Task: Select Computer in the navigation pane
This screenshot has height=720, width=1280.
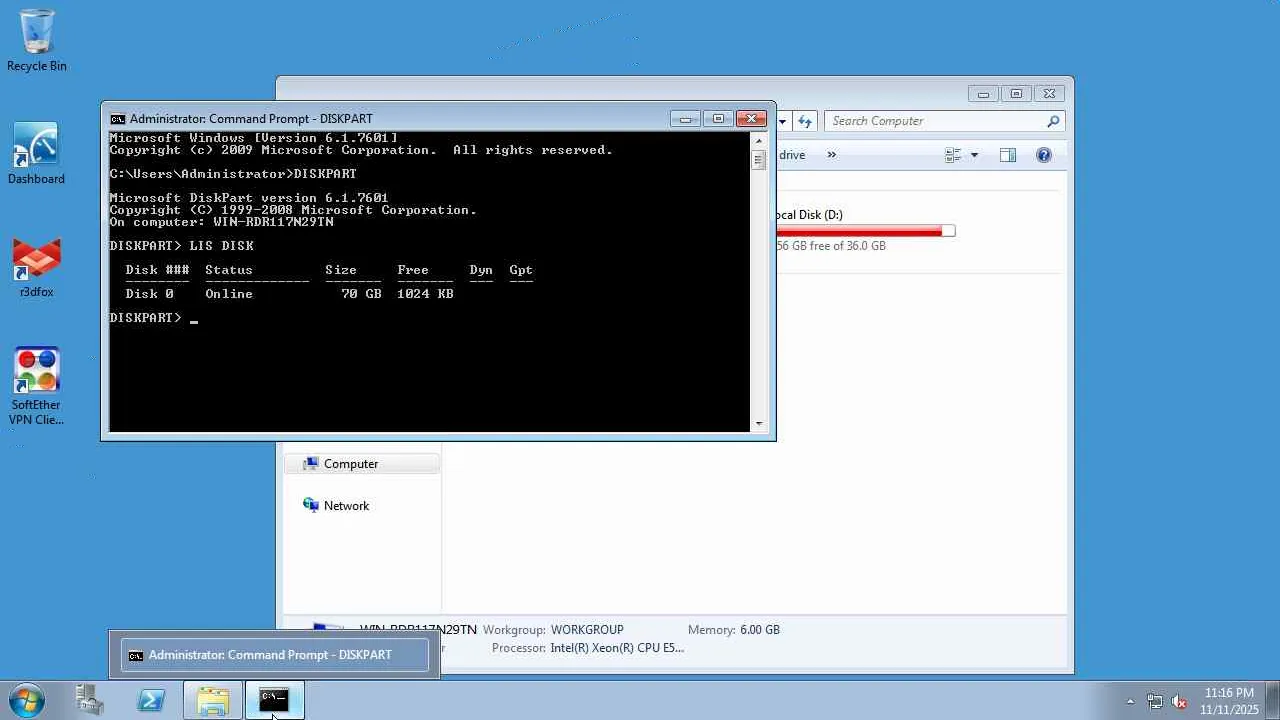Action: (362, 464)
